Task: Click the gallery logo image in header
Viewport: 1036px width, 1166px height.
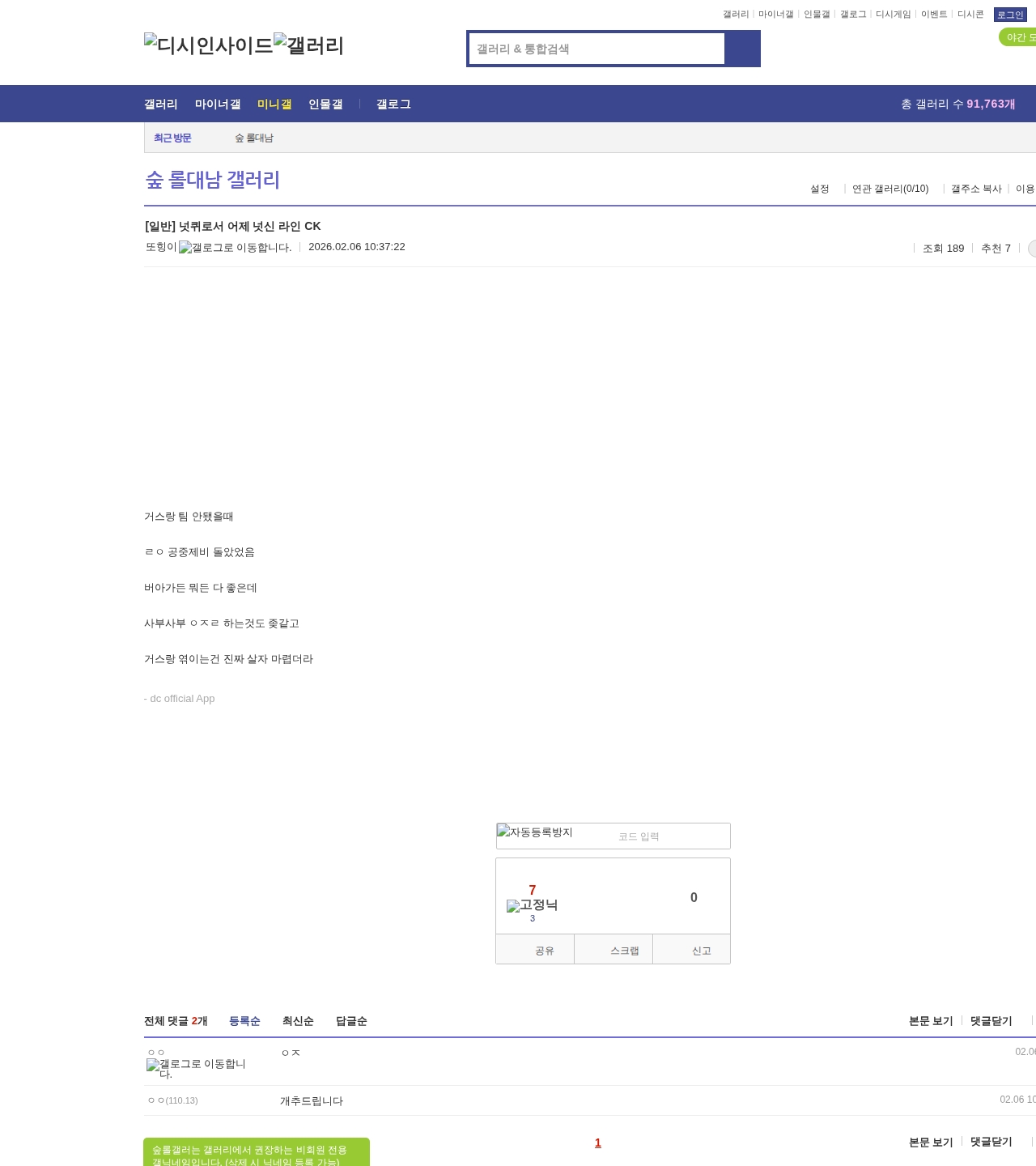Action: pyautogui.click(x=309, y=45)
